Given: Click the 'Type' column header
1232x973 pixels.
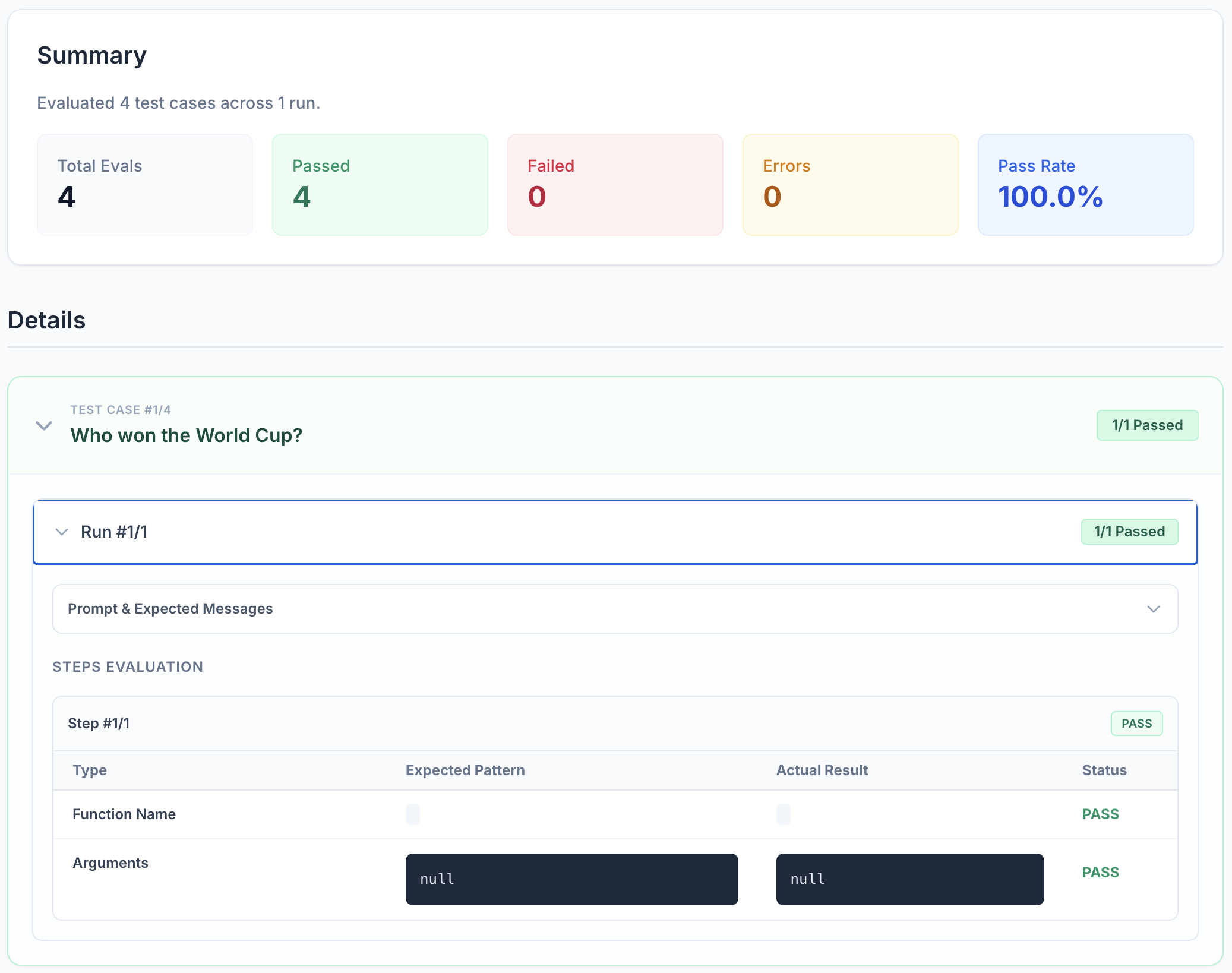Looking at the screenshot, I should click(90, 770).
